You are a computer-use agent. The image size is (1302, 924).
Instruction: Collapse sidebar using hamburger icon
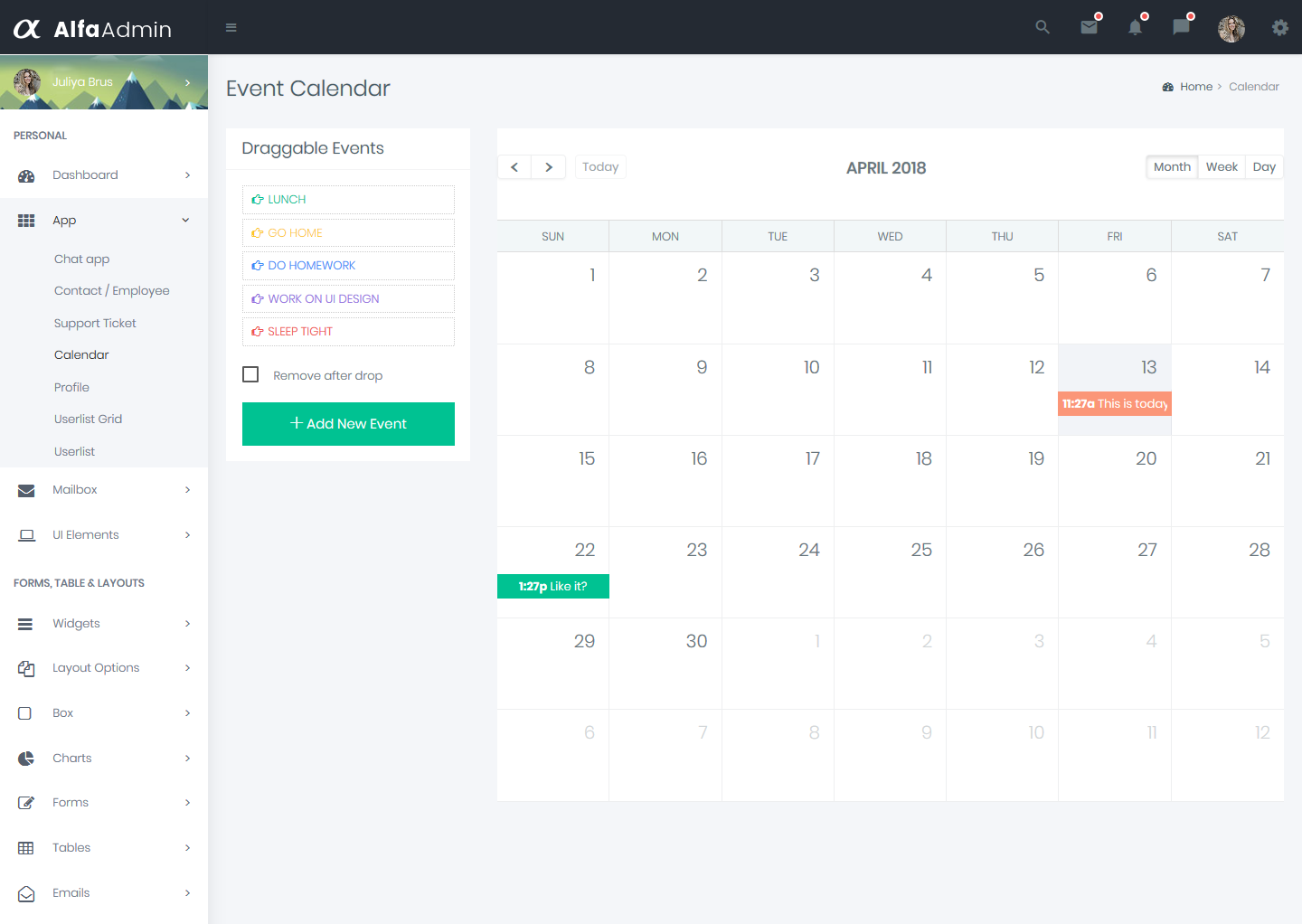tap(231, 27)
